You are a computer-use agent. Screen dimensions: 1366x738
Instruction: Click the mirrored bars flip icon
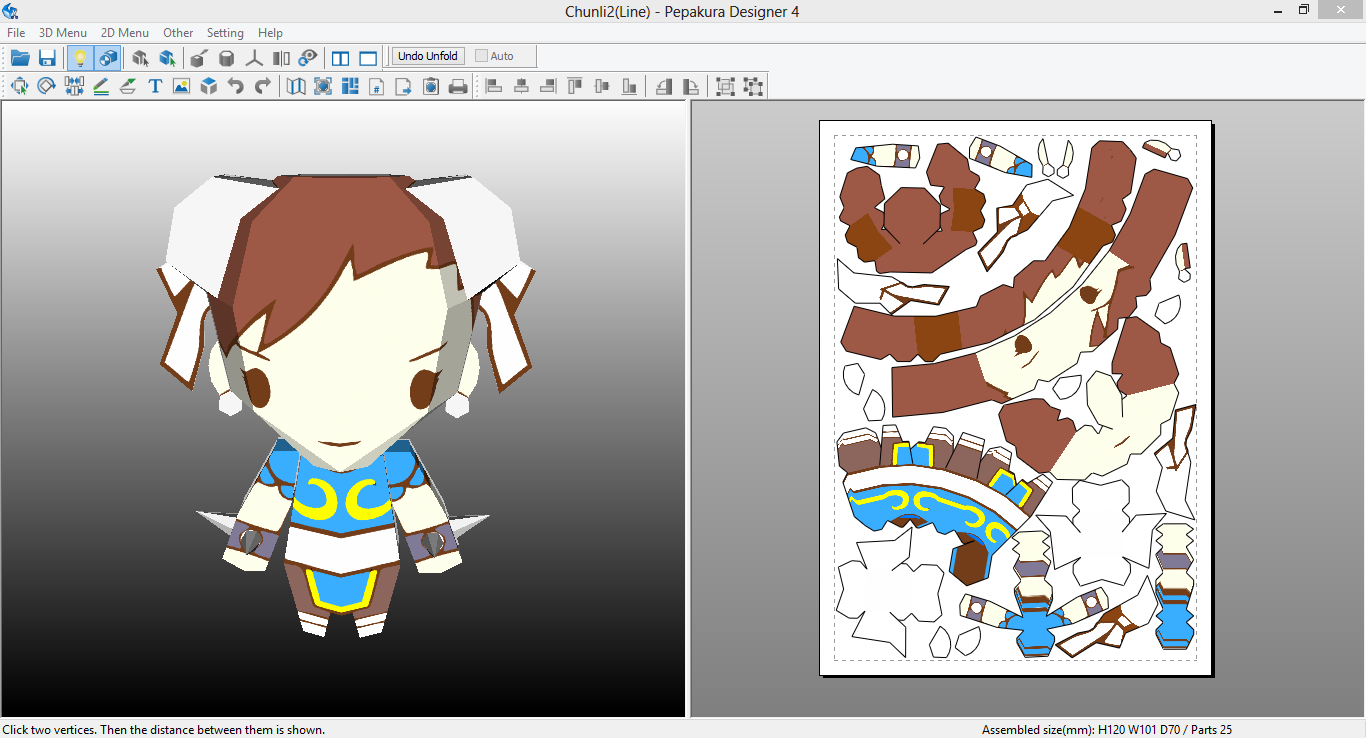tap(281, 57)
